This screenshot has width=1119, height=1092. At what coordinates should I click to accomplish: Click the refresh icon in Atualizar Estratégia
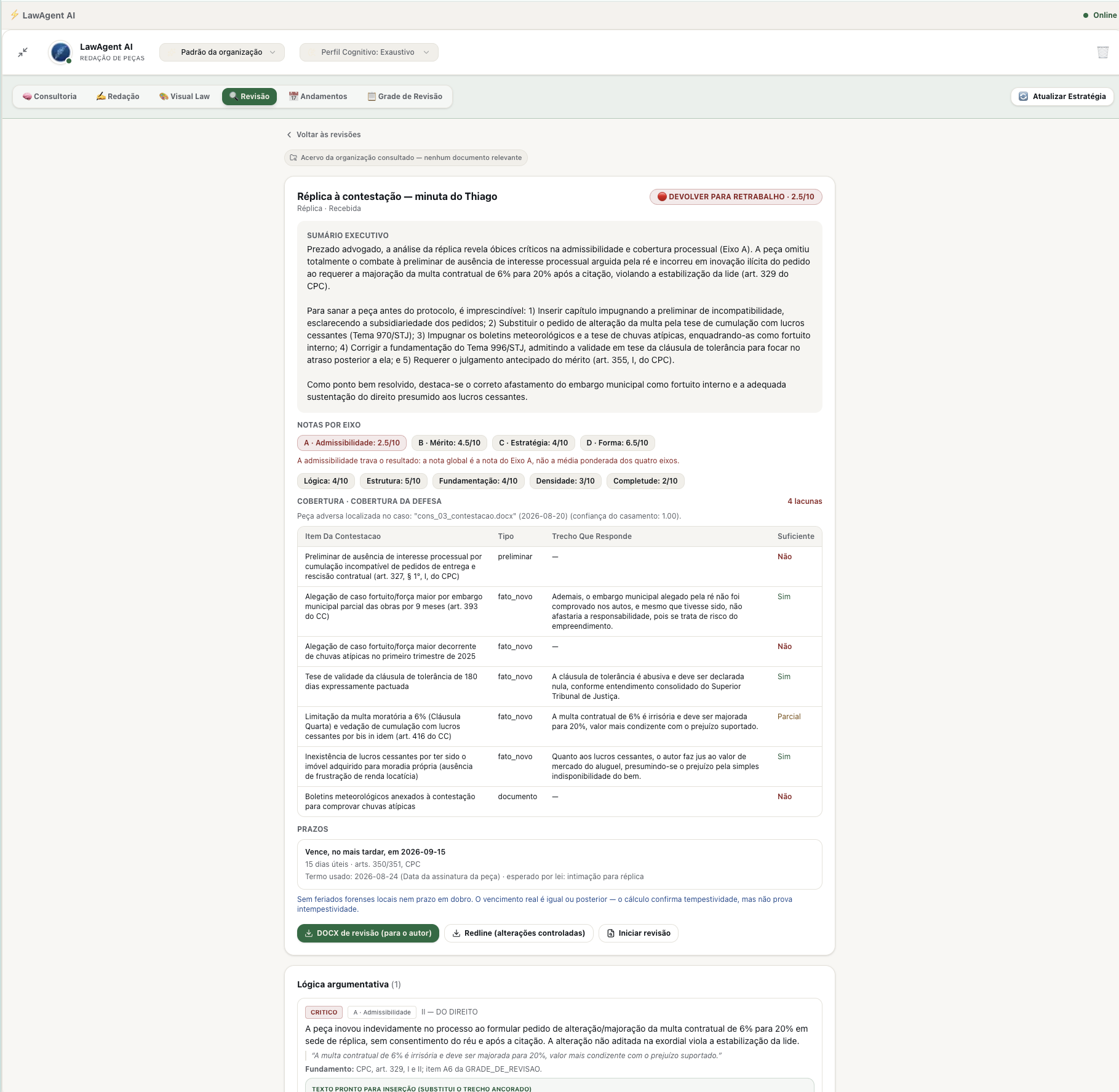[x=1024, y=97]
